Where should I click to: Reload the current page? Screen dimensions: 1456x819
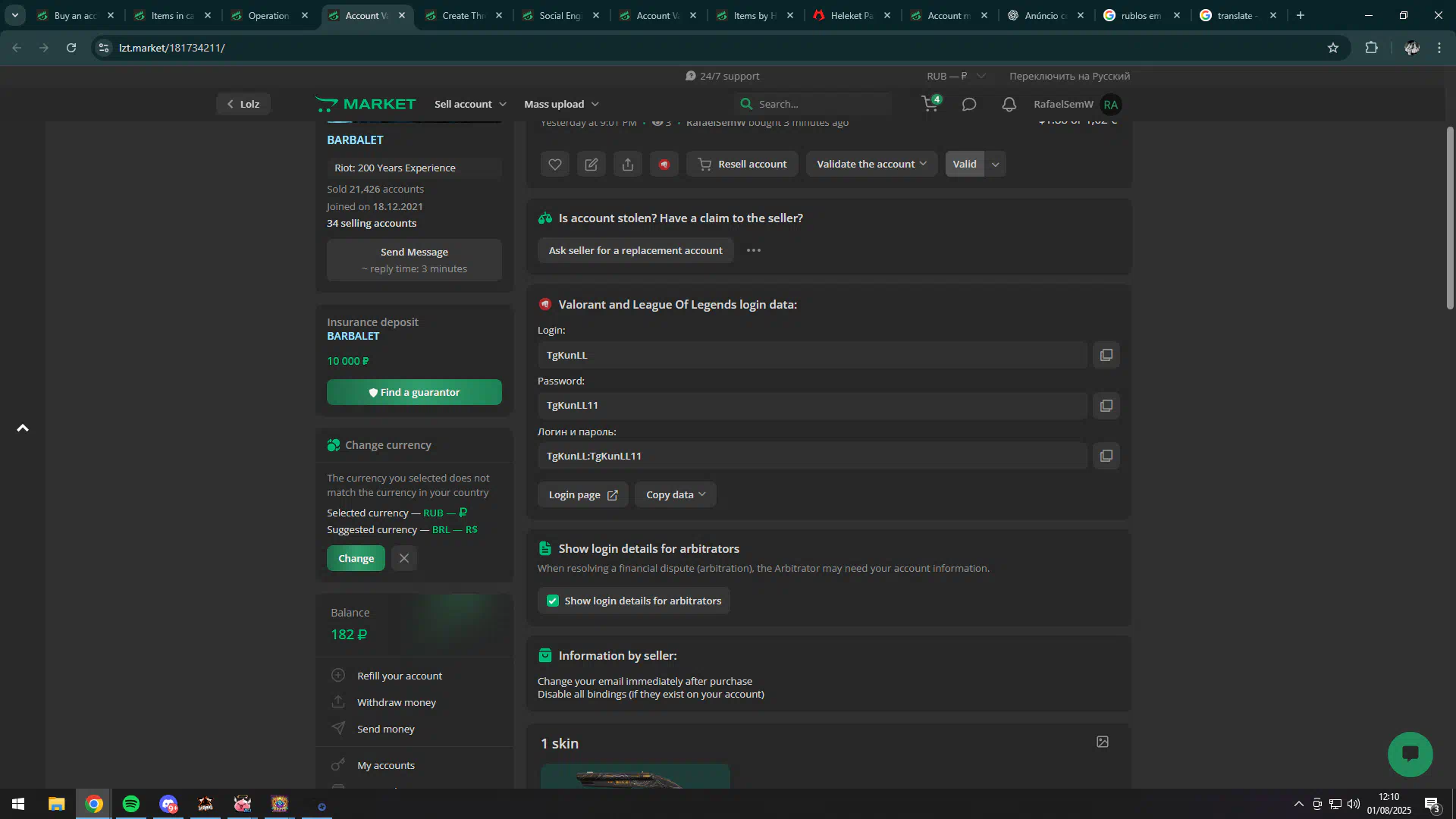point(71,48)
